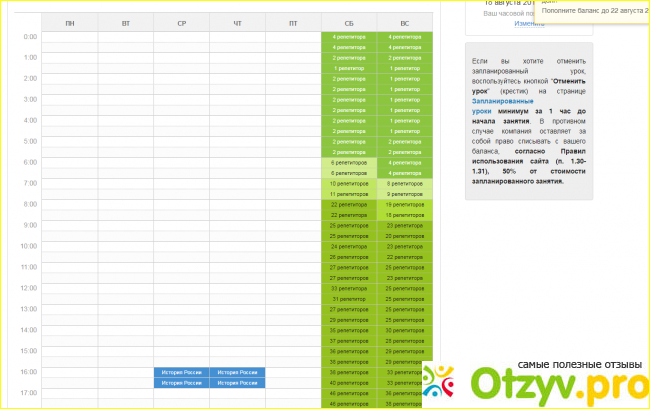Pick Sunday 8:00 slot, 19 репетиторов

(404, 204)
